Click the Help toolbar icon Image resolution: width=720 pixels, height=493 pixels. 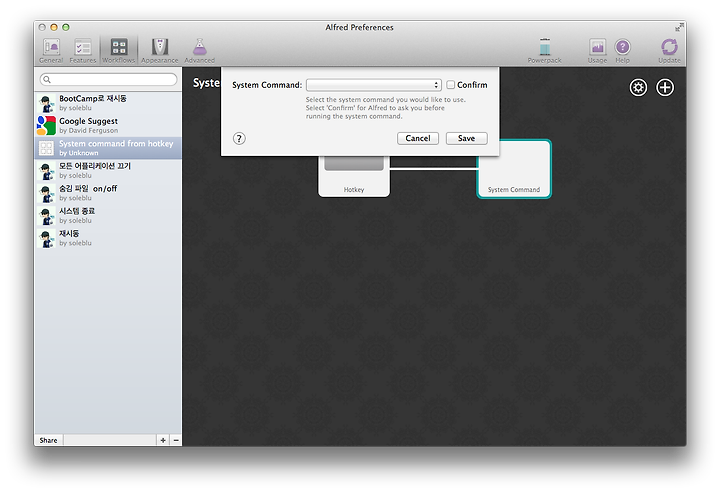tap(622, 50)
